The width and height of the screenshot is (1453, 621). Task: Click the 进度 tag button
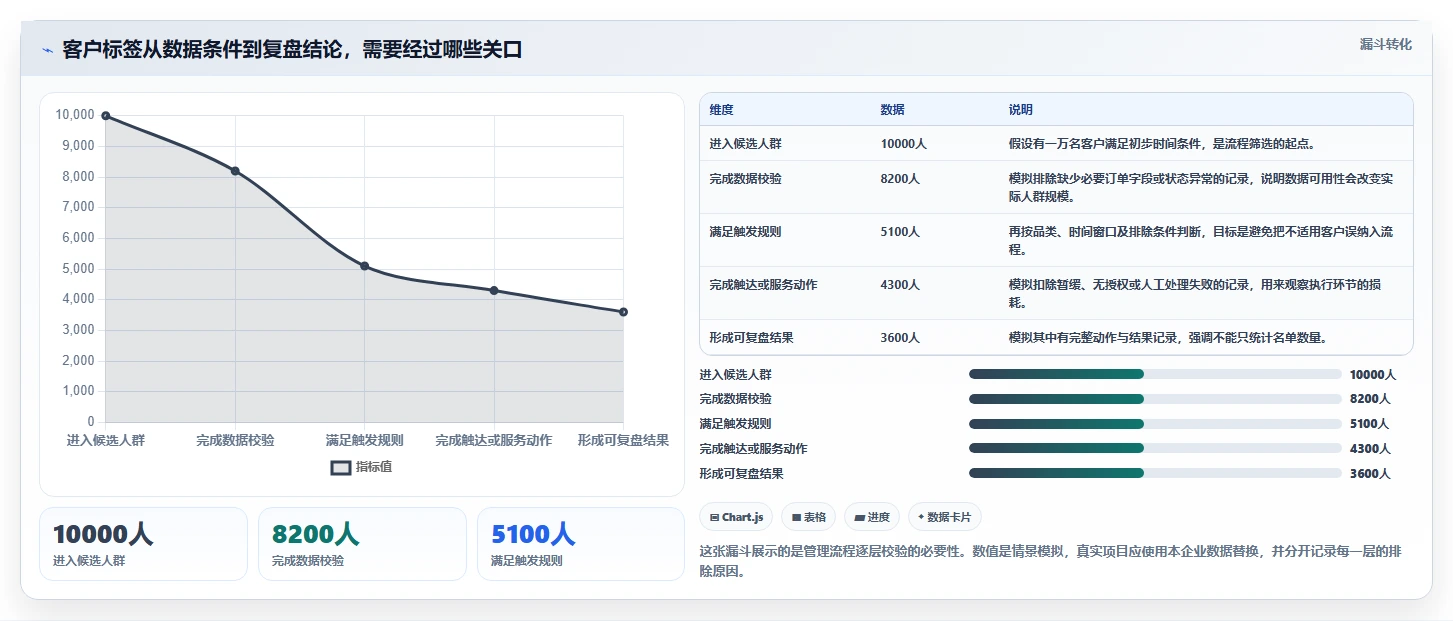(x=872, y=517)
